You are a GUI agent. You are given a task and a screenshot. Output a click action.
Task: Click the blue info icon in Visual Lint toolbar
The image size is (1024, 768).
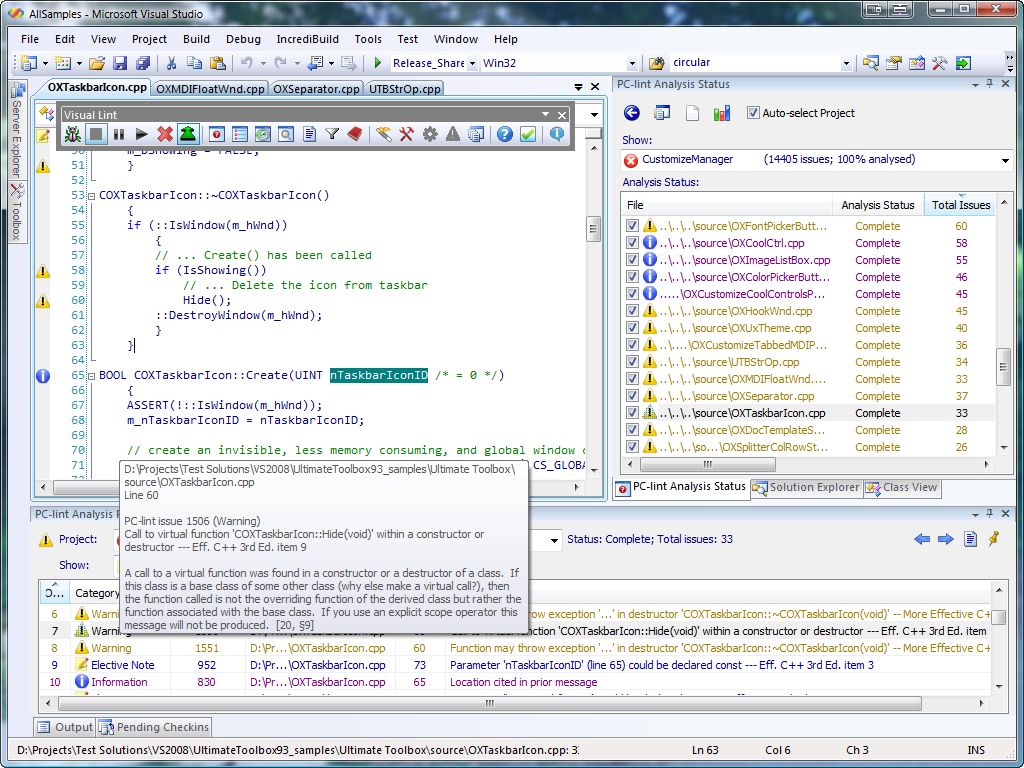tap(556, 134)
